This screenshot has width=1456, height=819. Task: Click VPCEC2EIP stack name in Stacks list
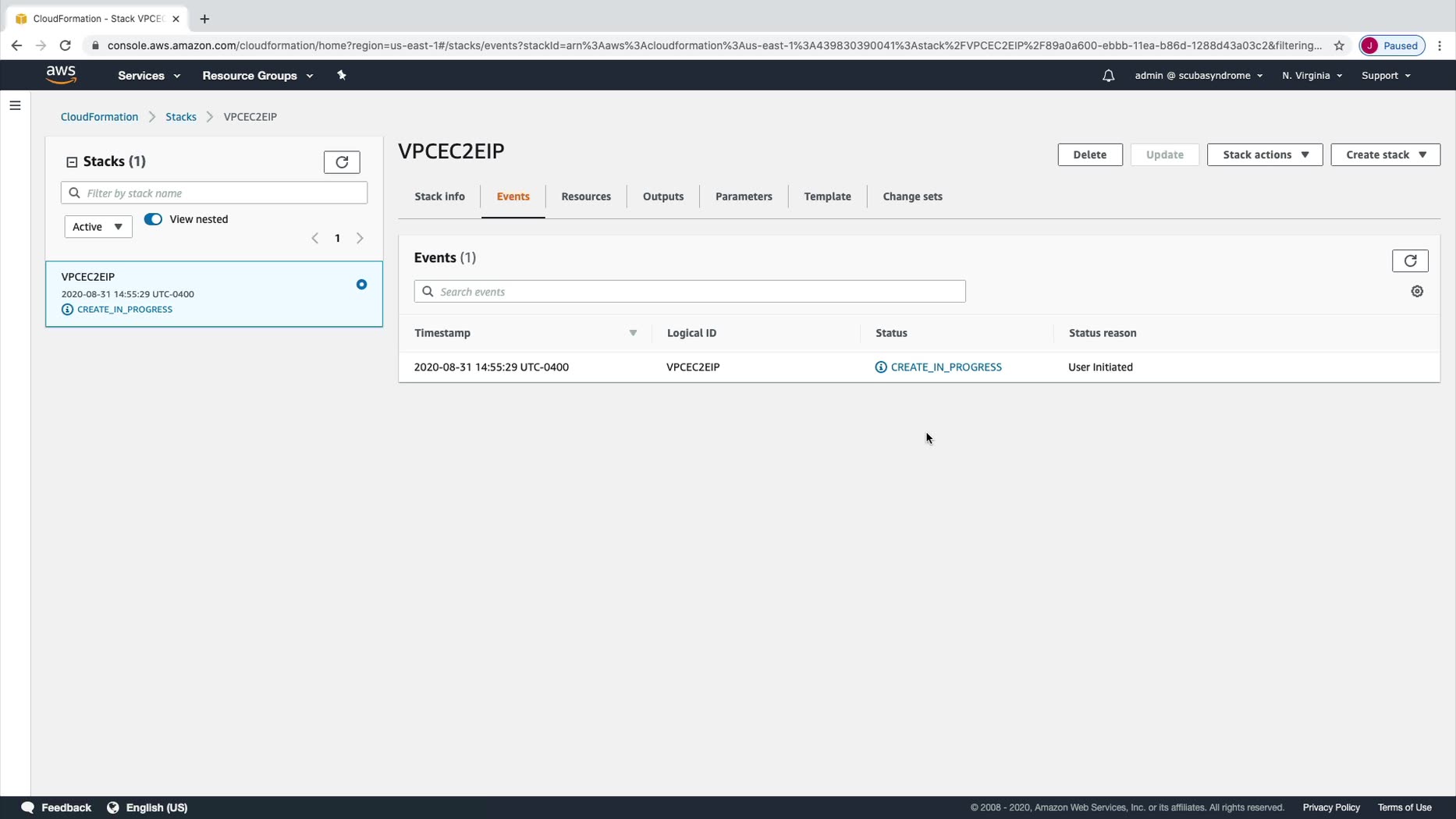(x=88, y=277)
